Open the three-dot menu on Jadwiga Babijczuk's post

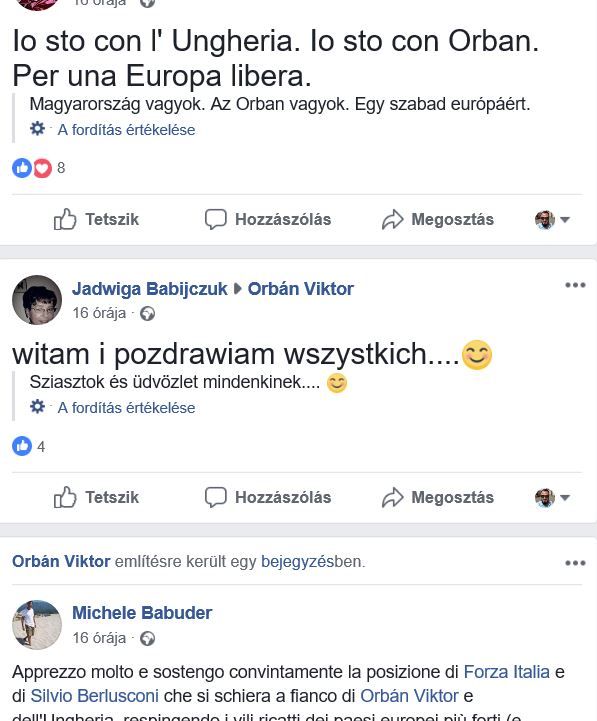[575, 285]
